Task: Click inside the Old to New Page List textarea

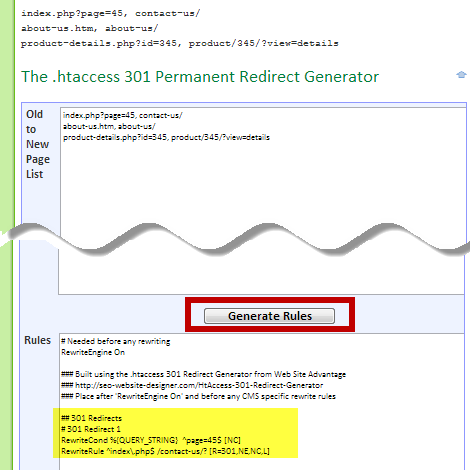Action: click(x=262, y=187)
